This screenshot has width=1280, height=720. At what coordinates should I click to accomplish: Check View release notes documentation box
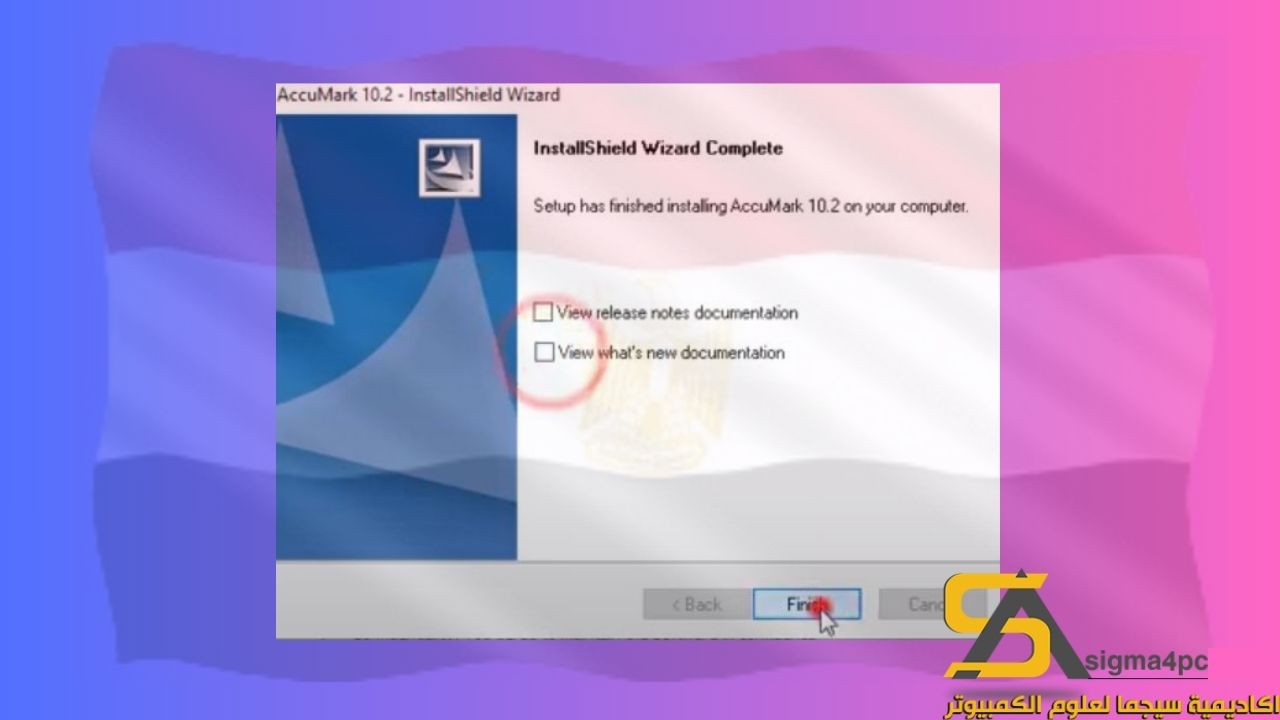pyautogui.click(x=543, y=313)
